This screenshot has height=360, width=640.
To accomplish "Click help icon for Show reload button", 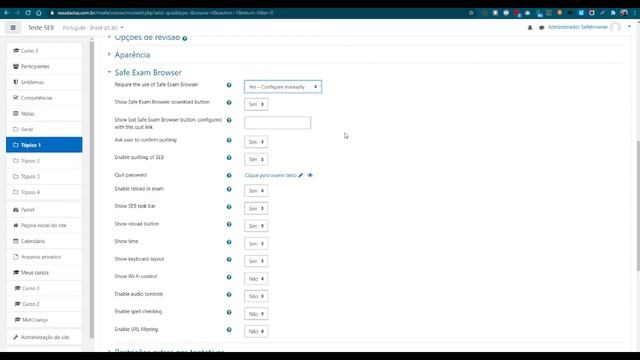I will pos(229,224).
